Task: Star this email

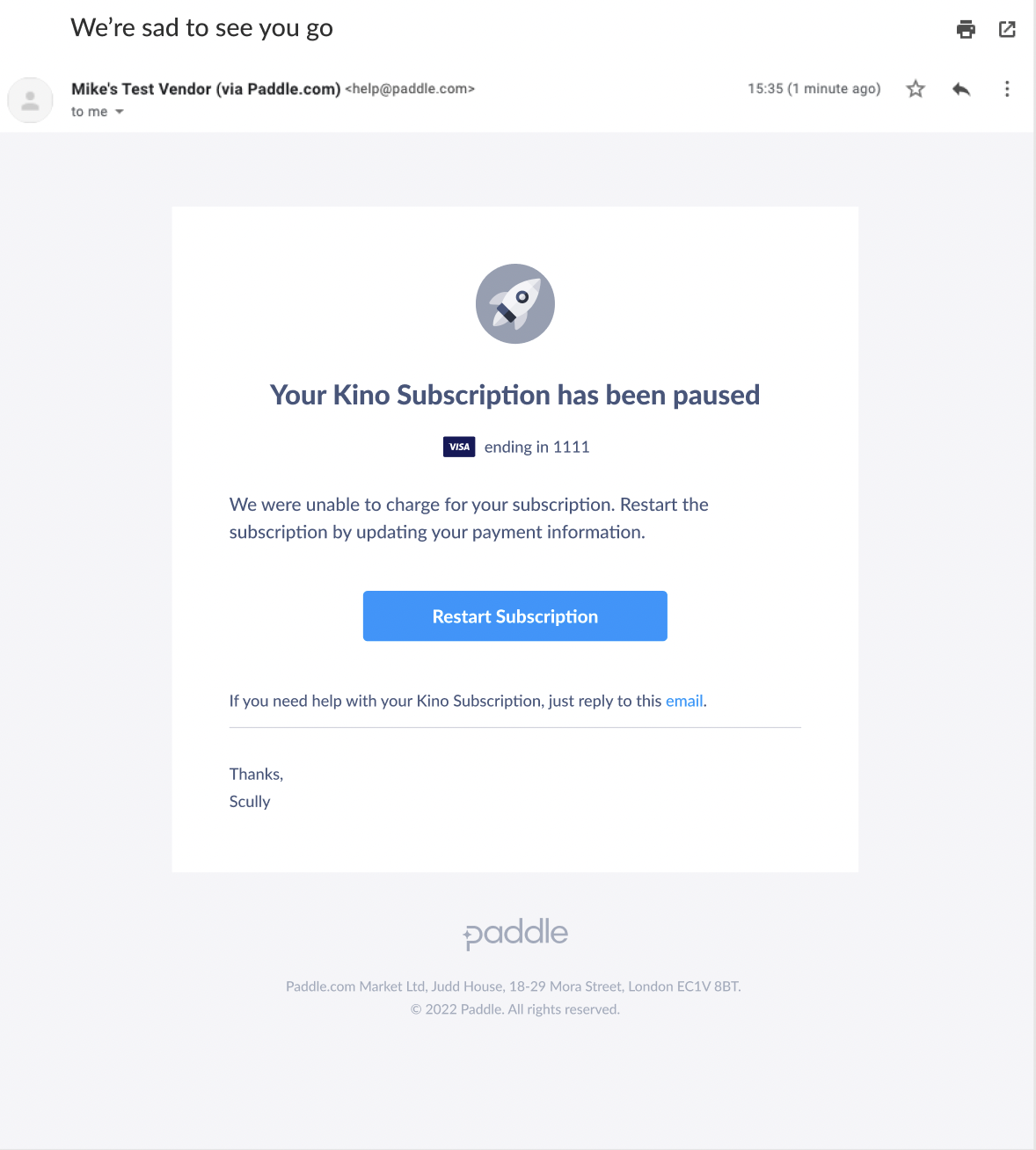Action: coord(916,89)
